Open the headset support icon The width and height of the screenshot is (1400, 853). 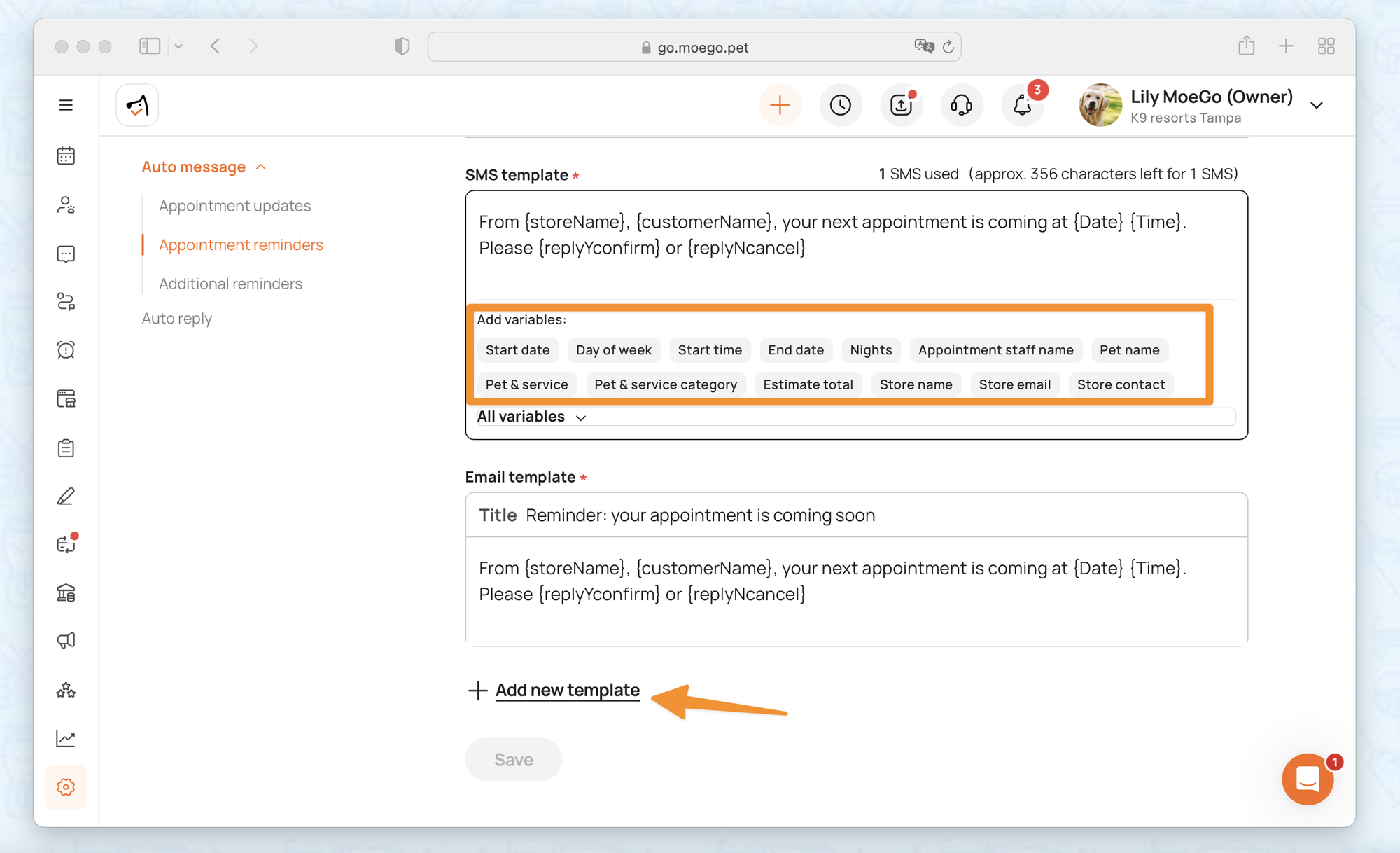coord(961,105)
